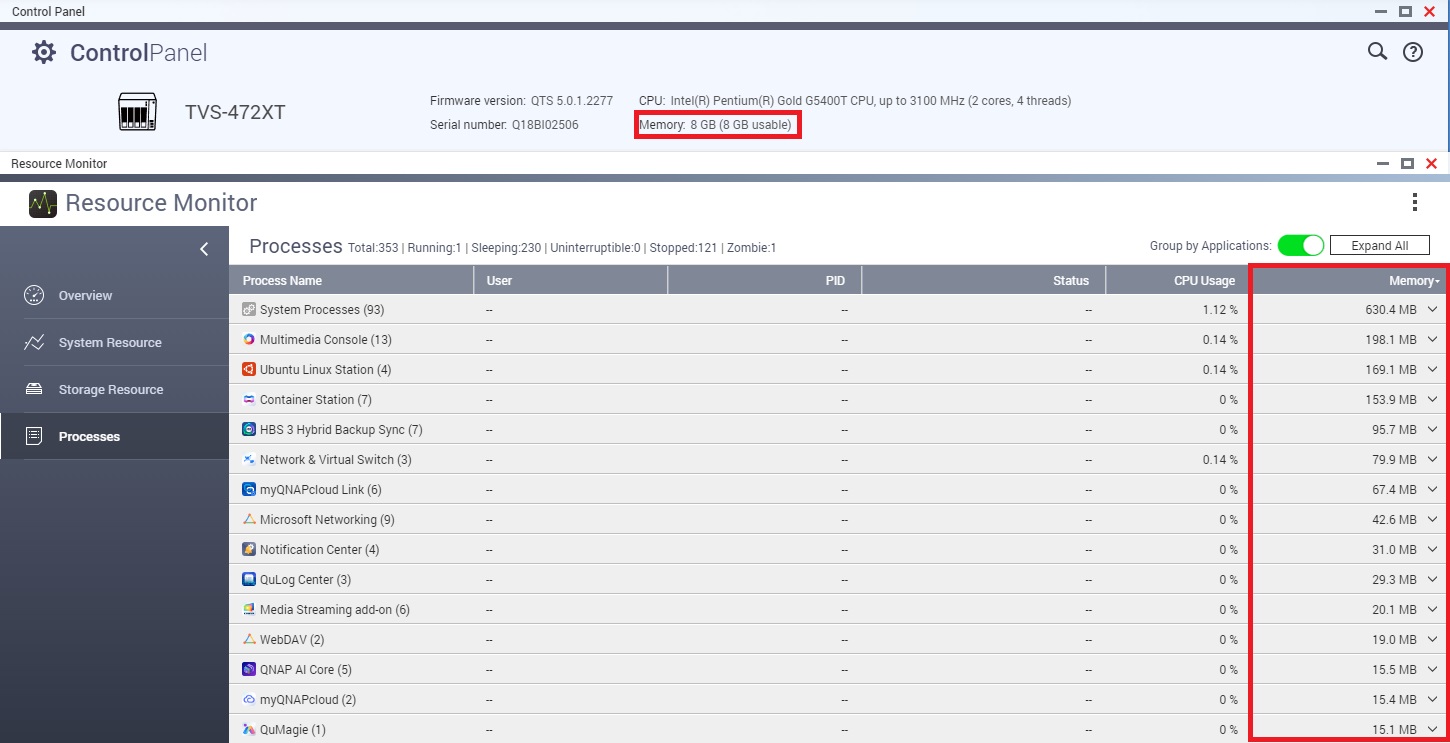The width and height of the screenshot is (1450, 743).
Task: Select the "198.1 MB" memory value
Action: click(1391, 340)
